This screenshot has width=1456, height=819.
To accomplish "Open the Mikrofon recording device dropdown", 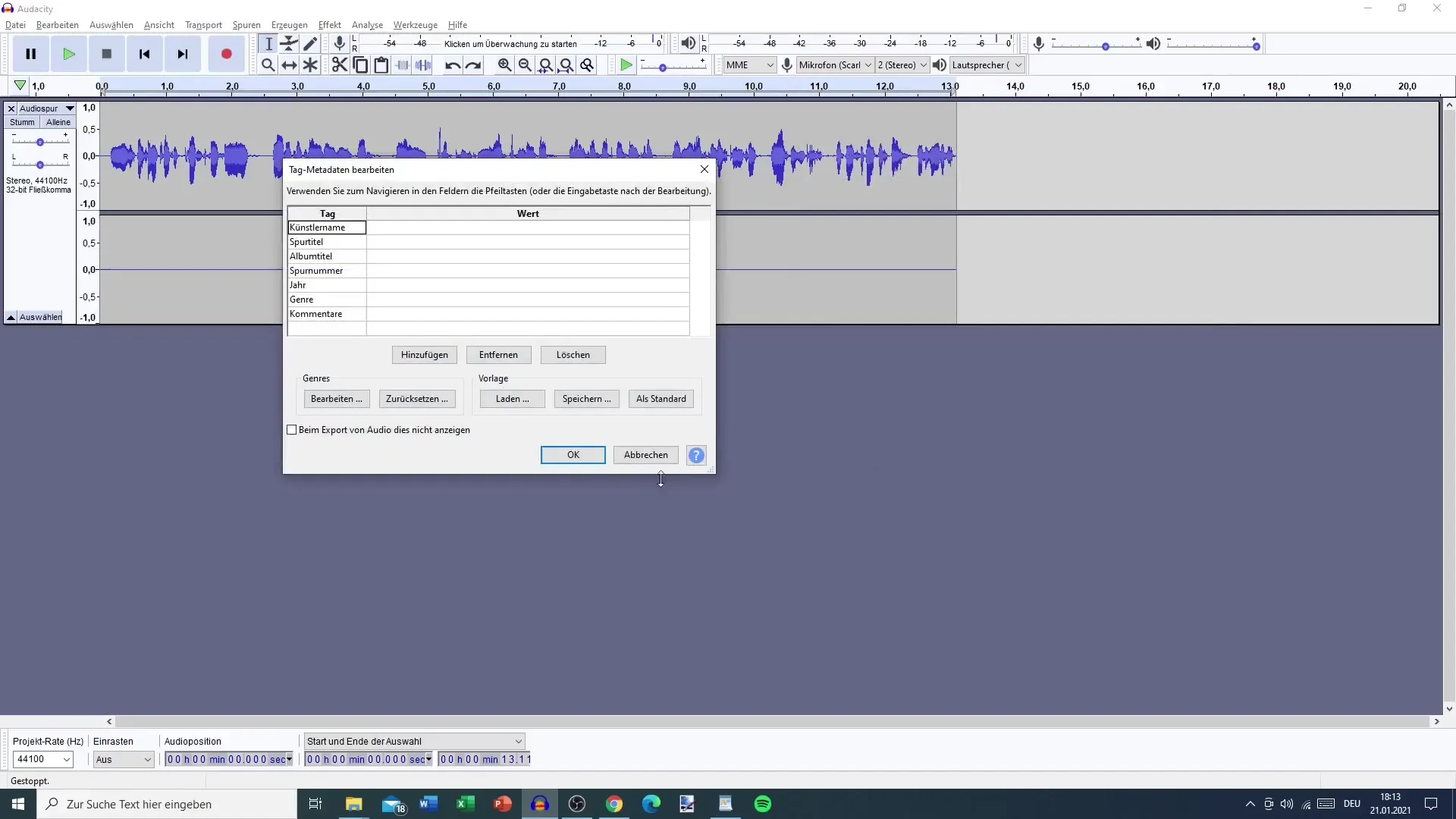I will pos(836,65).
